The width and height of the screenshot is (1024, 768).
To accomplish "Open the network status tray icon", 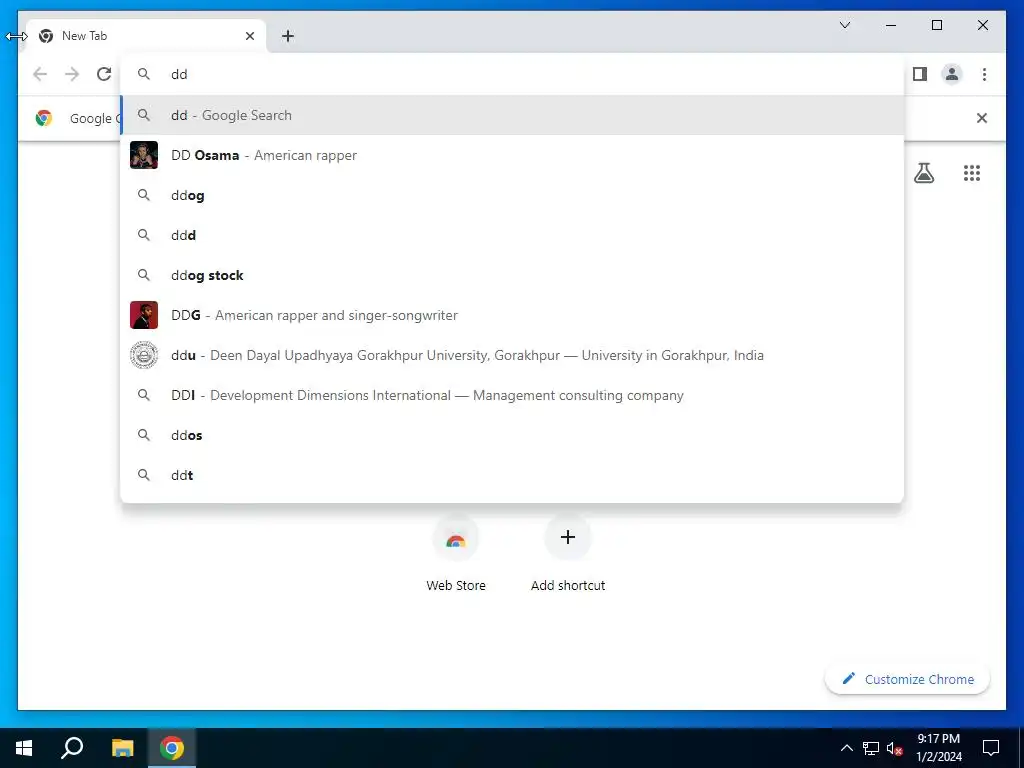I will coord(871,748).
